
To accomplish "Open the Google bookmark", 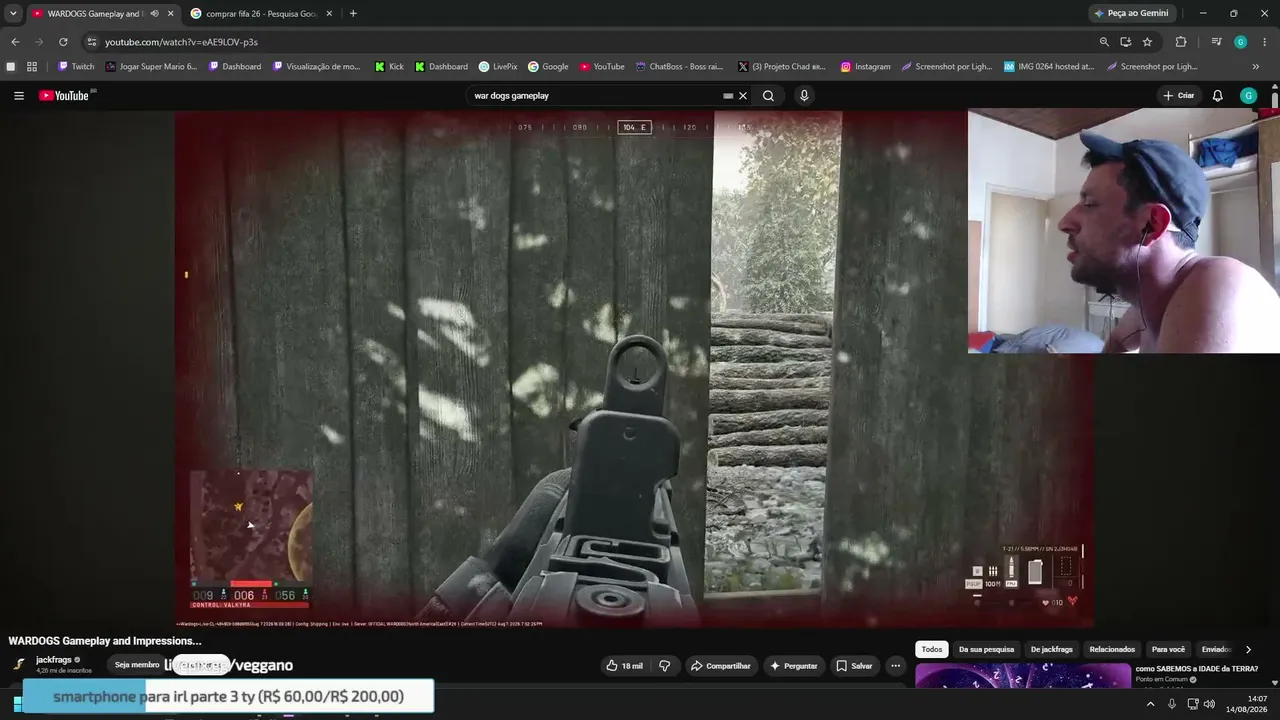I will [x=548, y=67].
